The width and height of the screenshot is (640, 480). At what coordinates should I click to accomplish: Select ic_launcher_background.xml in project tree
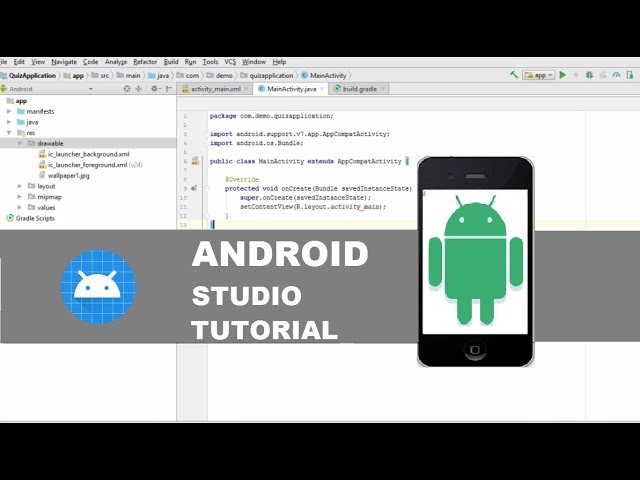point(89,154)
